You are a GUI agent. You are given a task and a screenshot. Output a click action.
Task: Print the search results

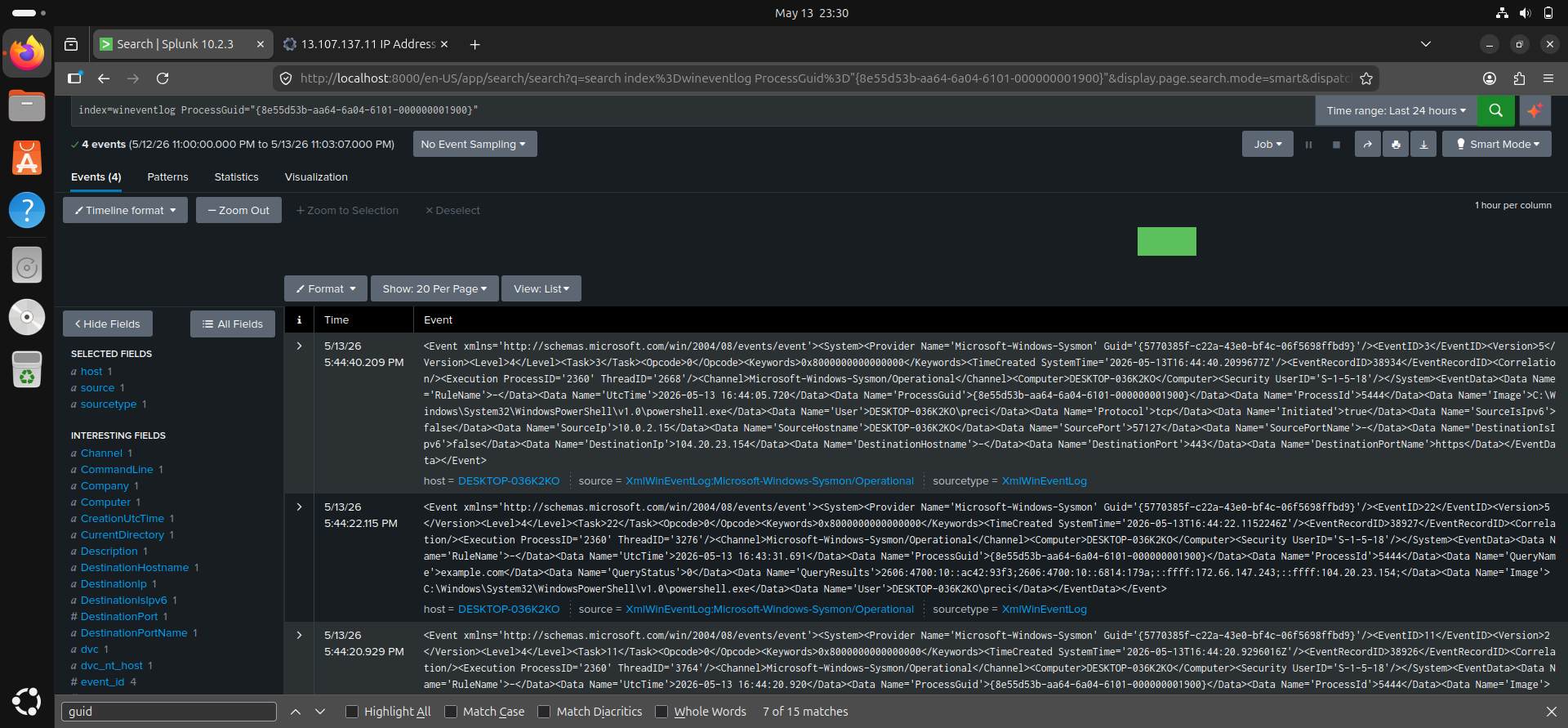pos(1396,145)
